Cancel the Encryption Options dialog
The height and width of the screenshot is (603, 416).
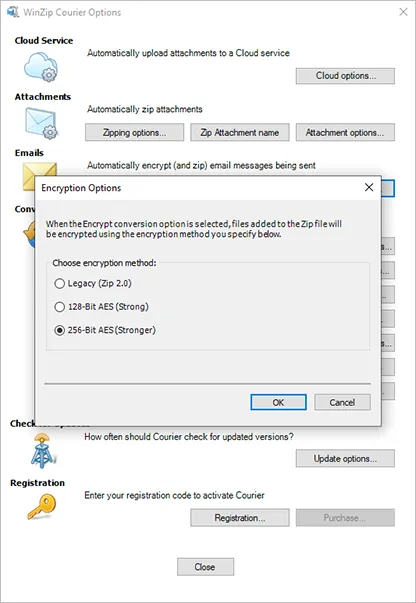click(342, 402)
